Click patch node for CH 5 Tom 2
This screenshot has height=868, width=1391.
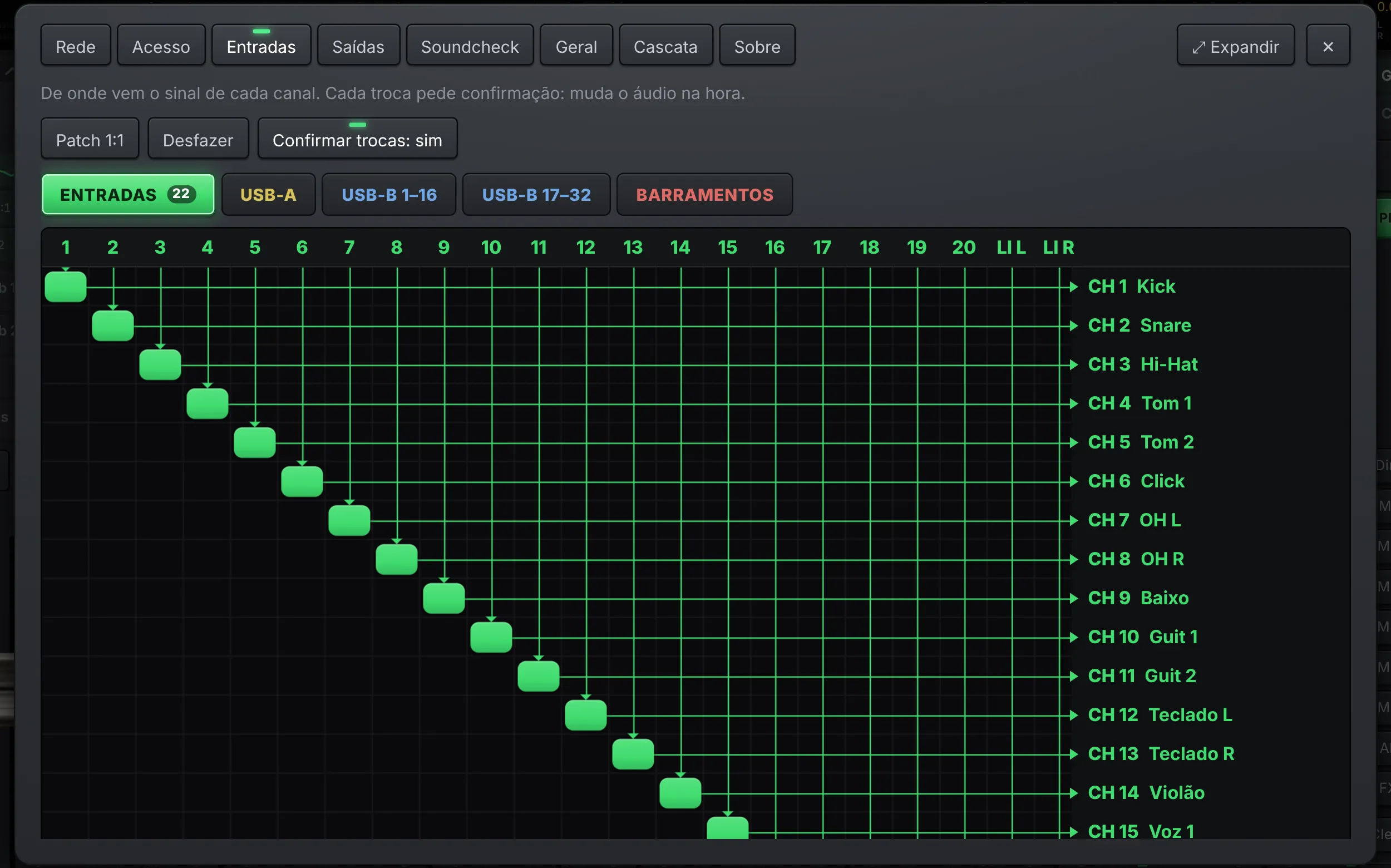[x=254, y=442]
